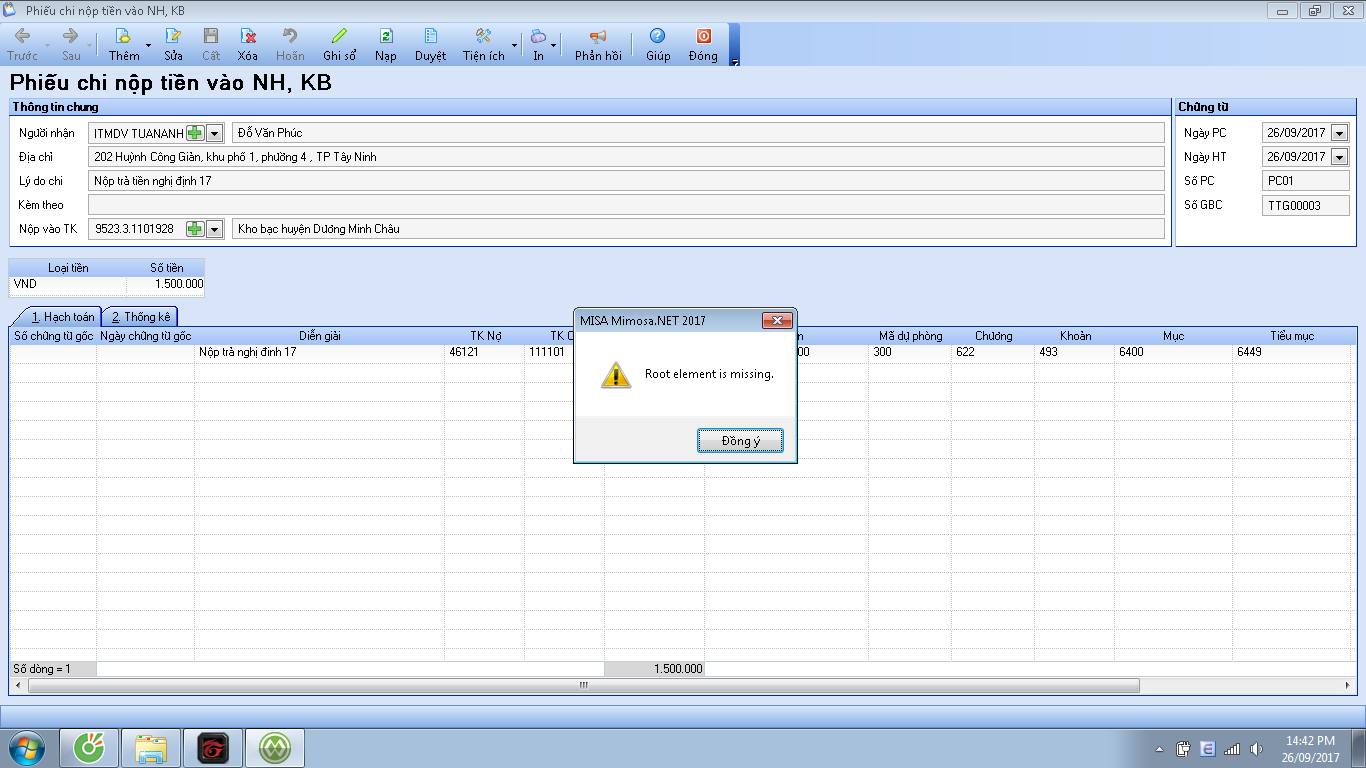Viewport: 1366px width, 768px height.
Task: Expand the Nộp vào TK dropdown arrow
Action: tap(214, 229)
